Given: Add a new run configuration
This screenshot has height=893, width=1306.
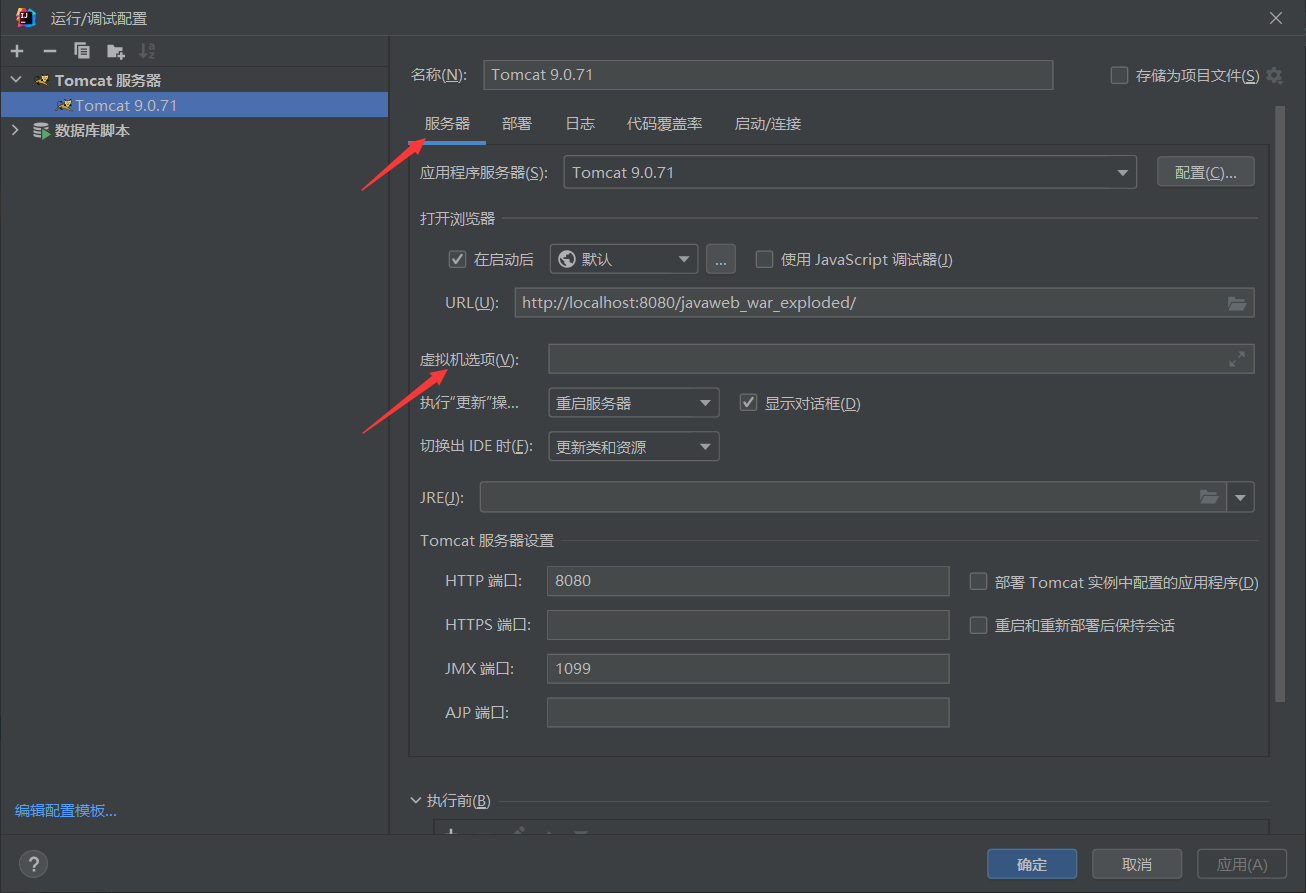Looking at the screenshot, I should click(x=17, y=51).
